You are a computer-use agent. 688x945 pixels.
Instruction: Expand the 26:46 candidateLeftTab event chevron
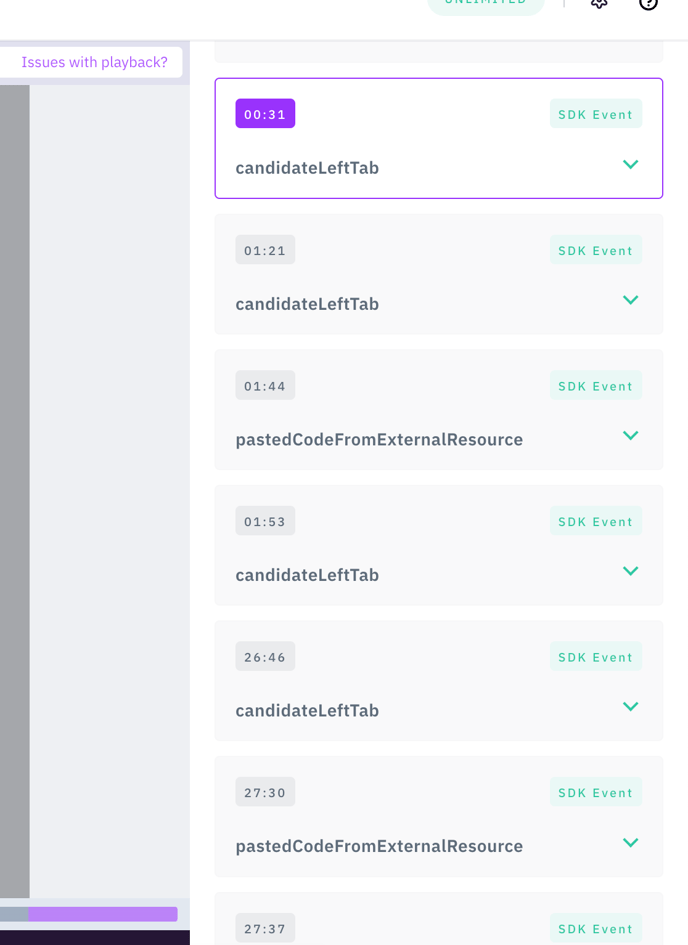630,707
